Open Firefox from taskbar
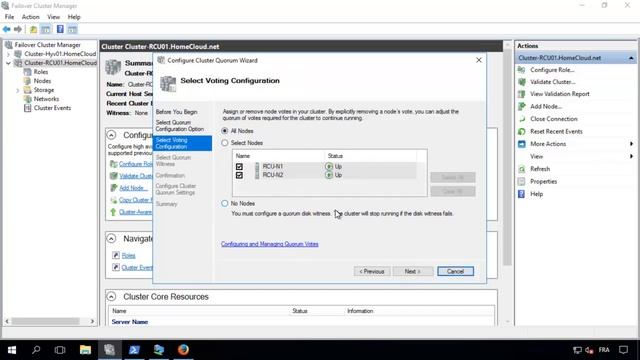Image resolution: width=640 pixels, height=360 pixels. point(183,350)
